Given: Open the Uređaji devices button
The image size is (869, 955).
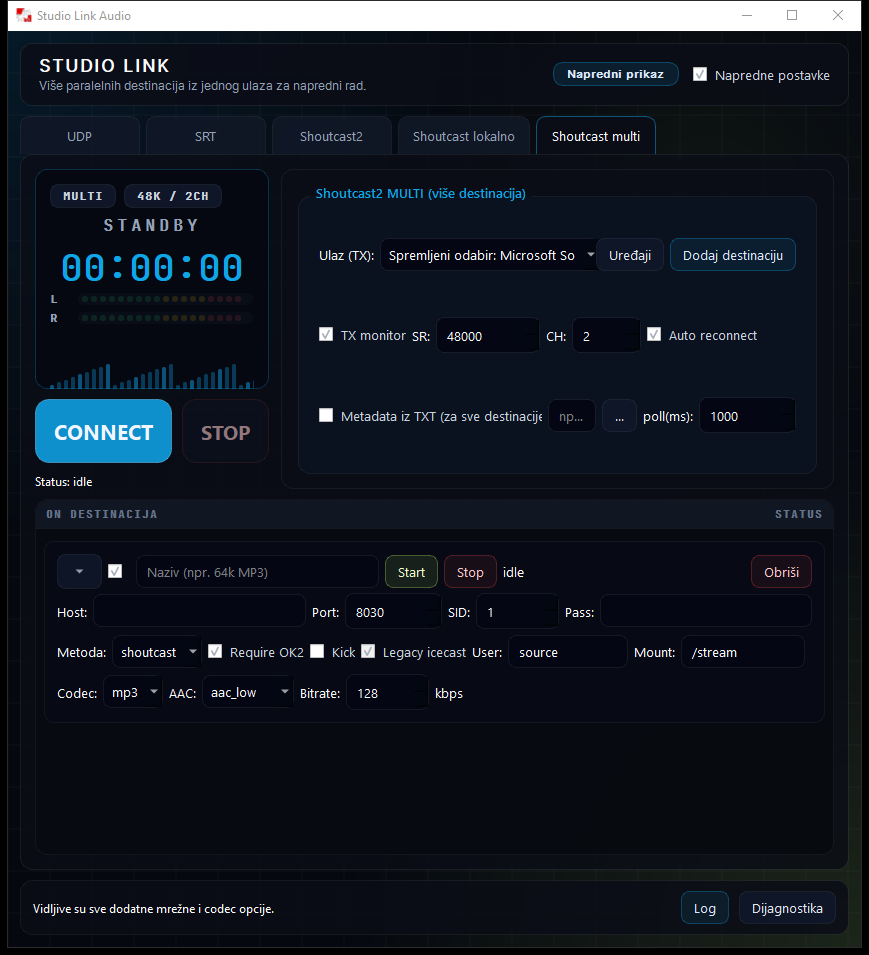Looking at the screenshot, I should (x=630, y=255).
